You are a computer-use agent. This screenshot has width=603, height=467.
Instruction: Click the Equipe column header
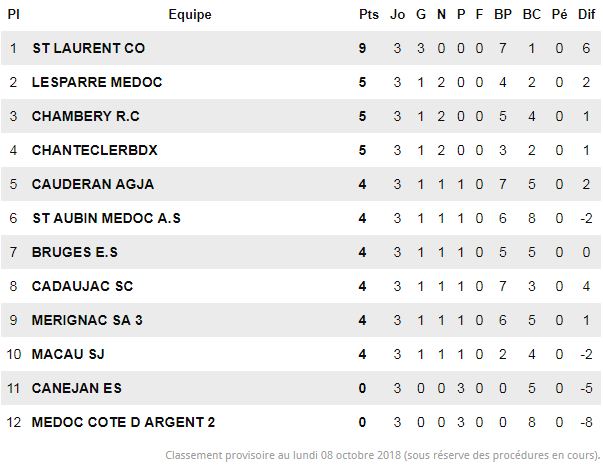click(x=190, y=14)
